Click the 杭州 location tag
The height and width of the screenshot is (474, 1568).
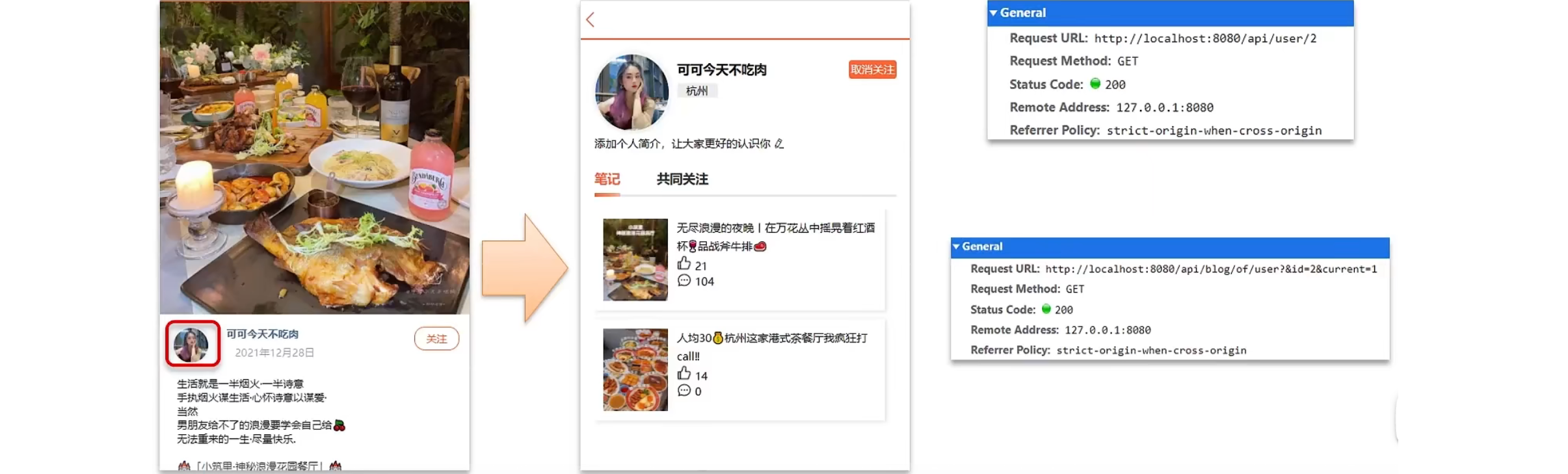pos(697,91)
